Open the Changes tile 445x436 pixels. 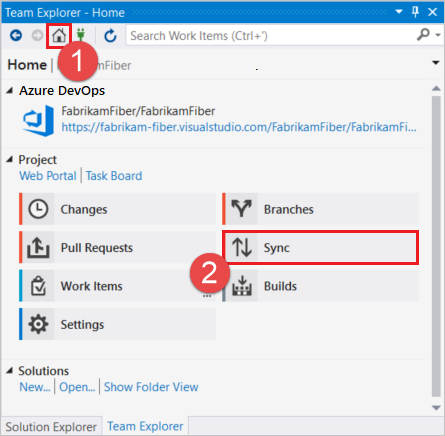(x=117, y=209)
